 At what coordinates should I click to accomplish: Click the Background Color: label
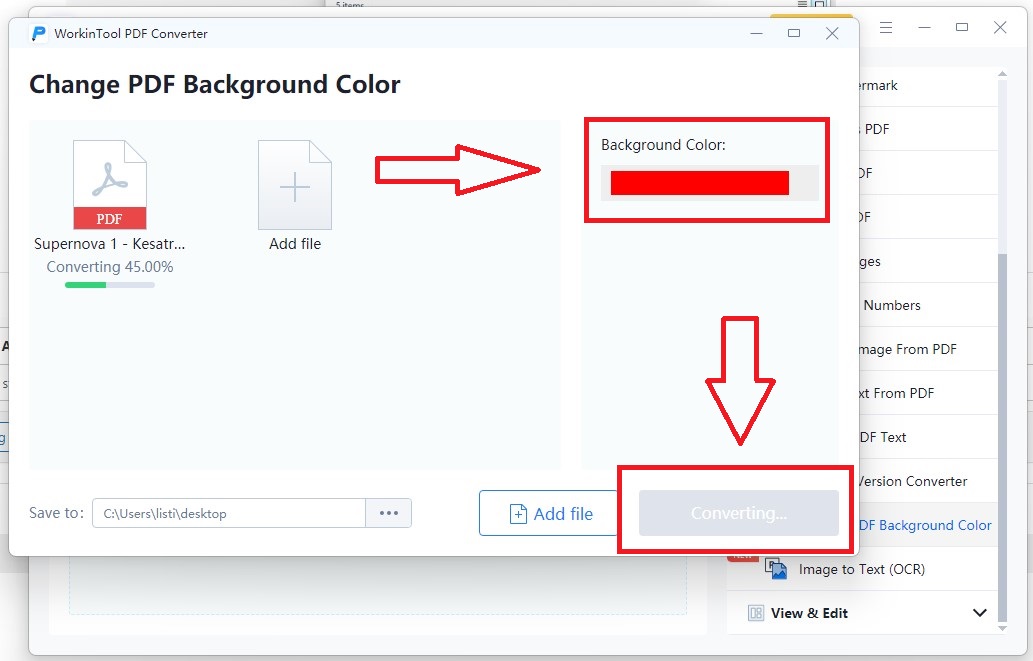(663, 145)
